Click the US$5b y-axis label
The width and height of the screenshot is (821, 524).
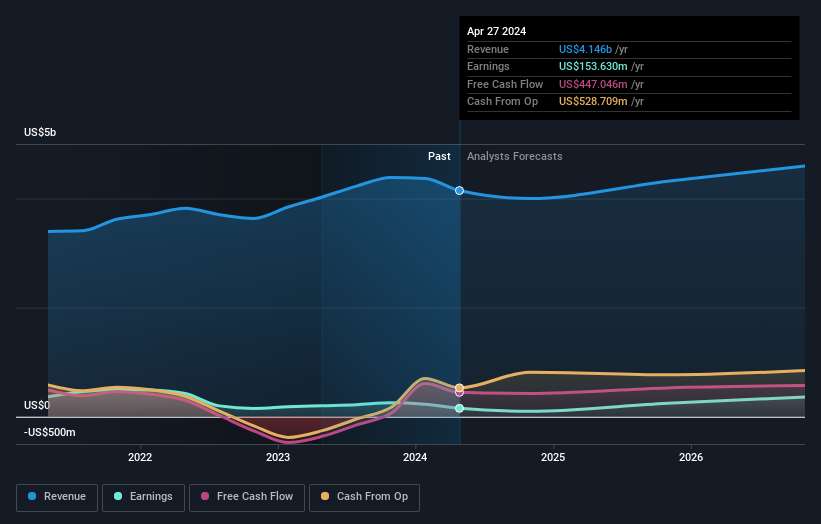click(x=40, y=132)
